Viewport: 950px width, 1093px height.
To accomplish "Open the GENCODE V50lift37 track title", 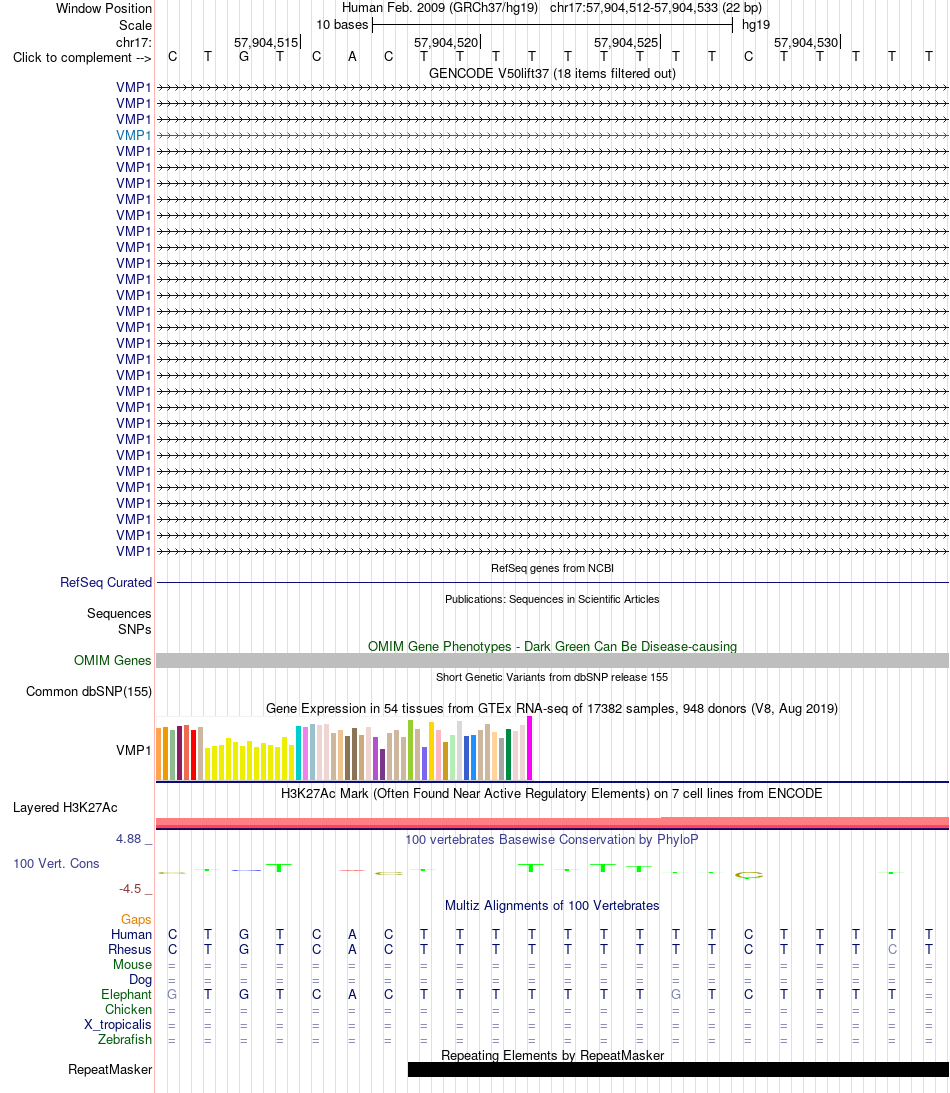I will 552,73.
